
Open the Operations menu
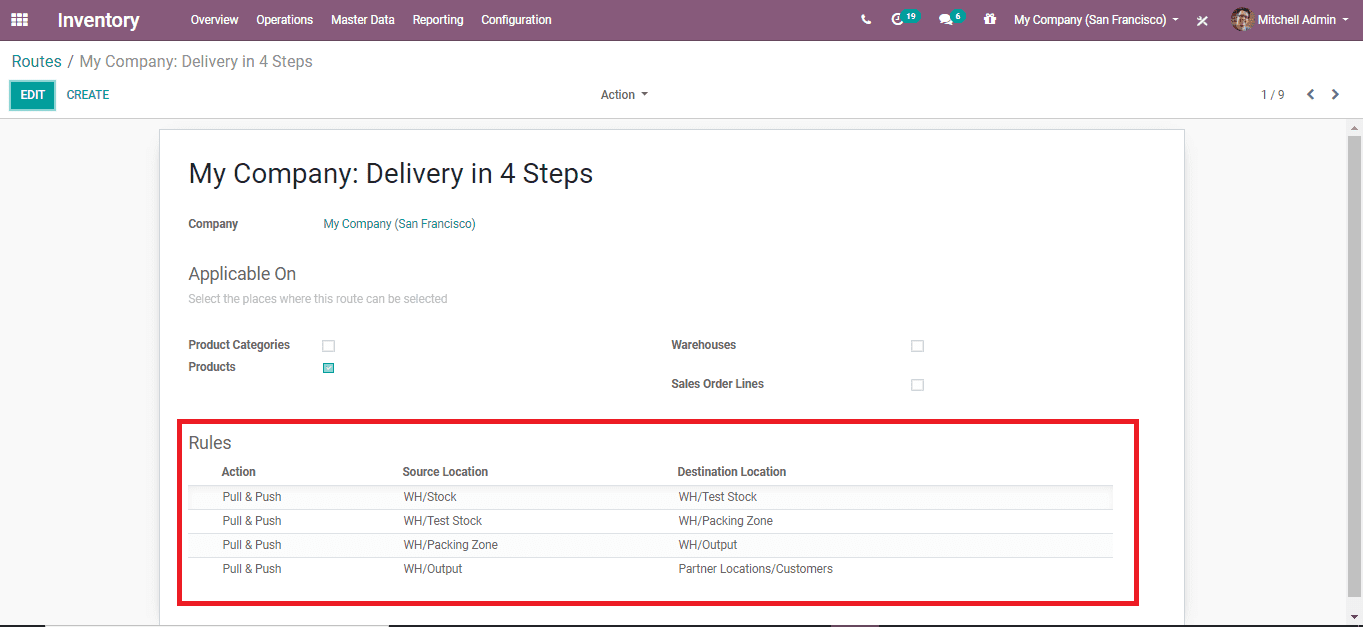284,20
